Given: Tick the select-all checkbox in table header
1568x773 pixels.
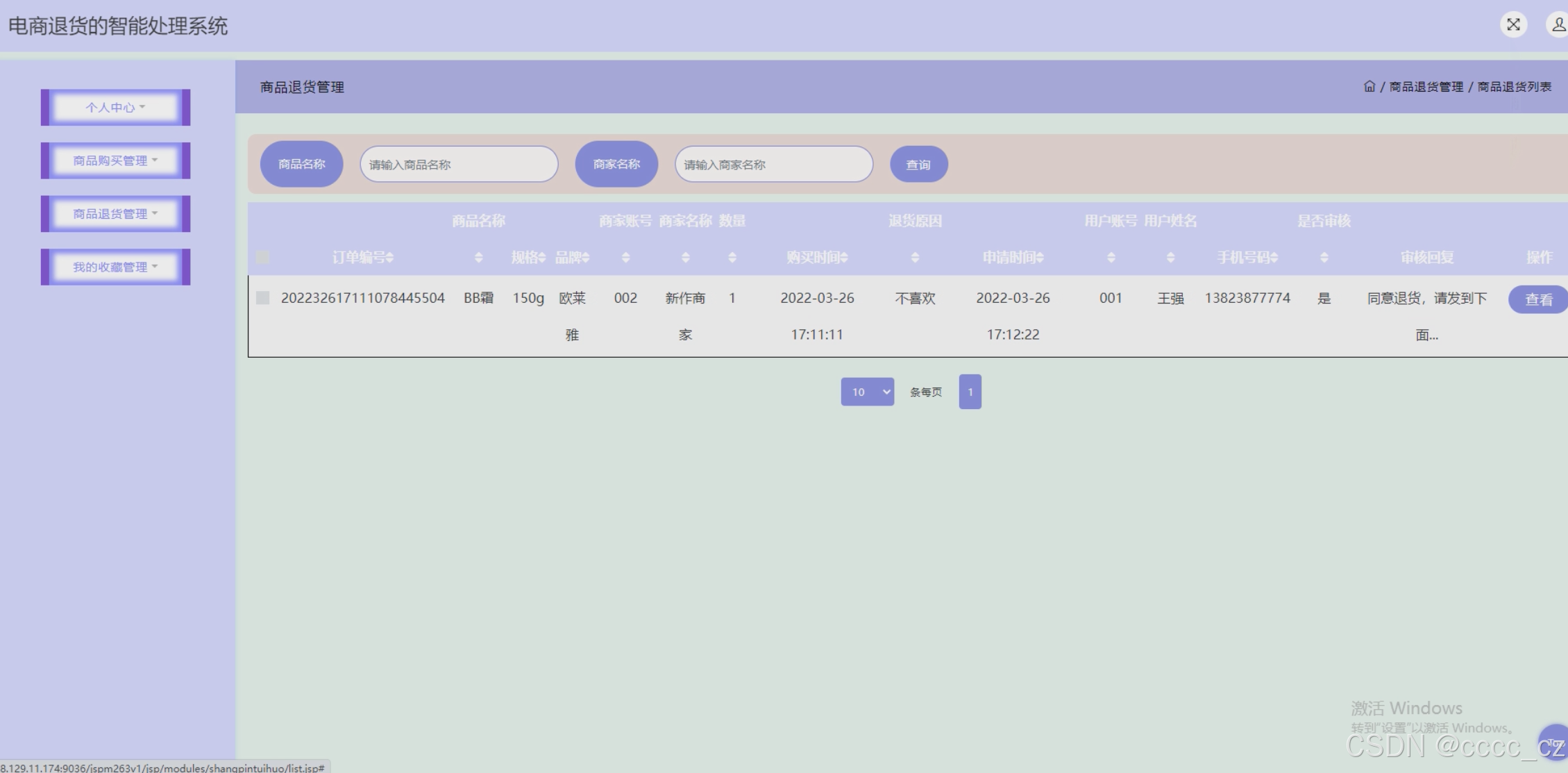Looking at the screenshot, I should [x=262, y=258].
